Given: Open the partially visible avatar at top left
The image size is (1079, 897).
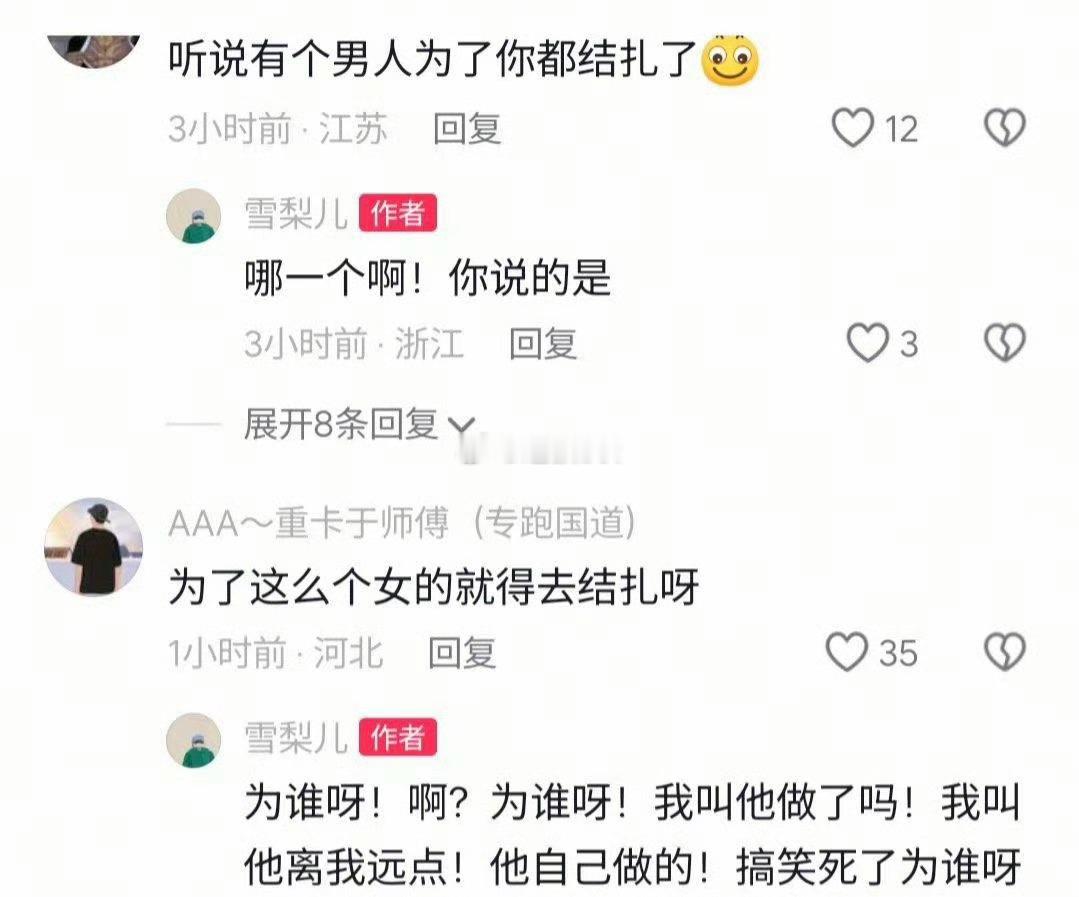Looking at the screenshot, I should coord(94,52).
